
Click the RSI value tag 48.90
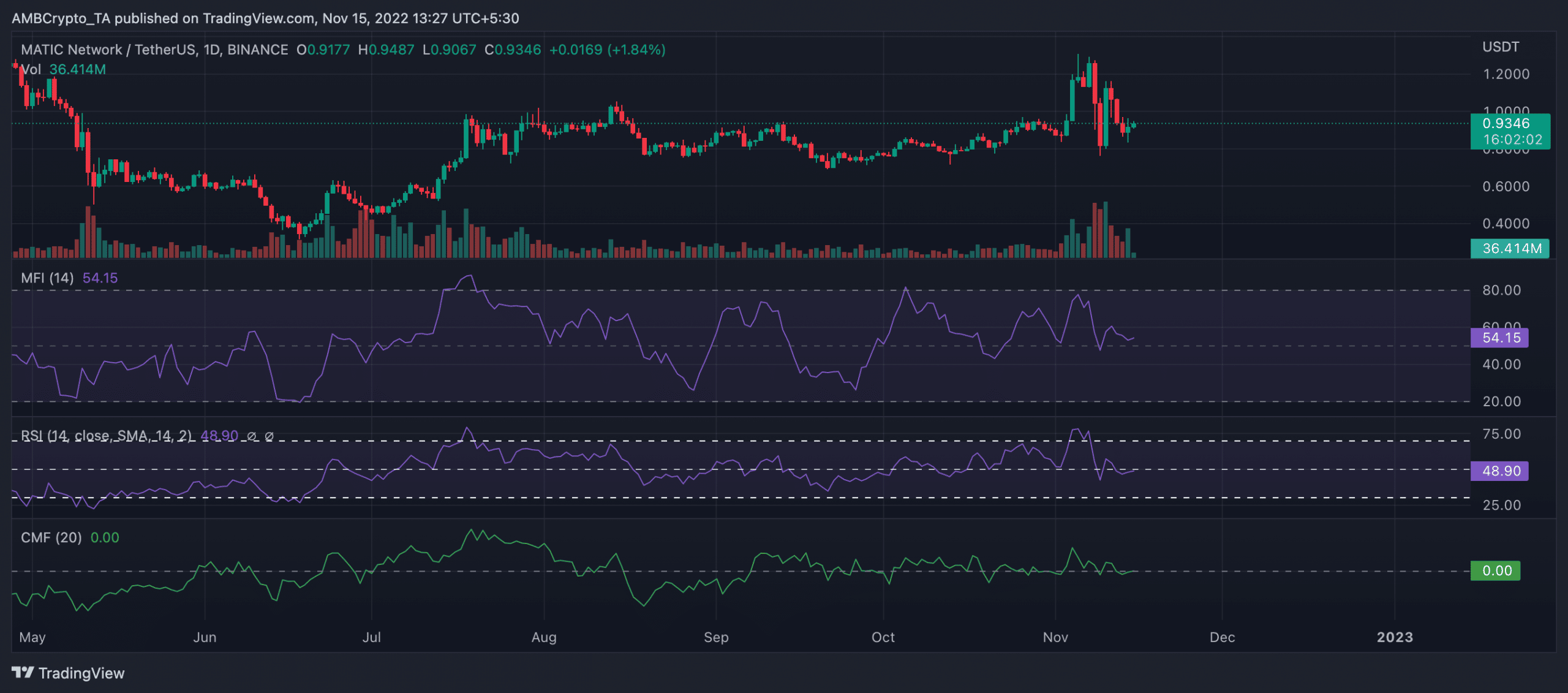pyautogui.click(x=1499, y=471)
